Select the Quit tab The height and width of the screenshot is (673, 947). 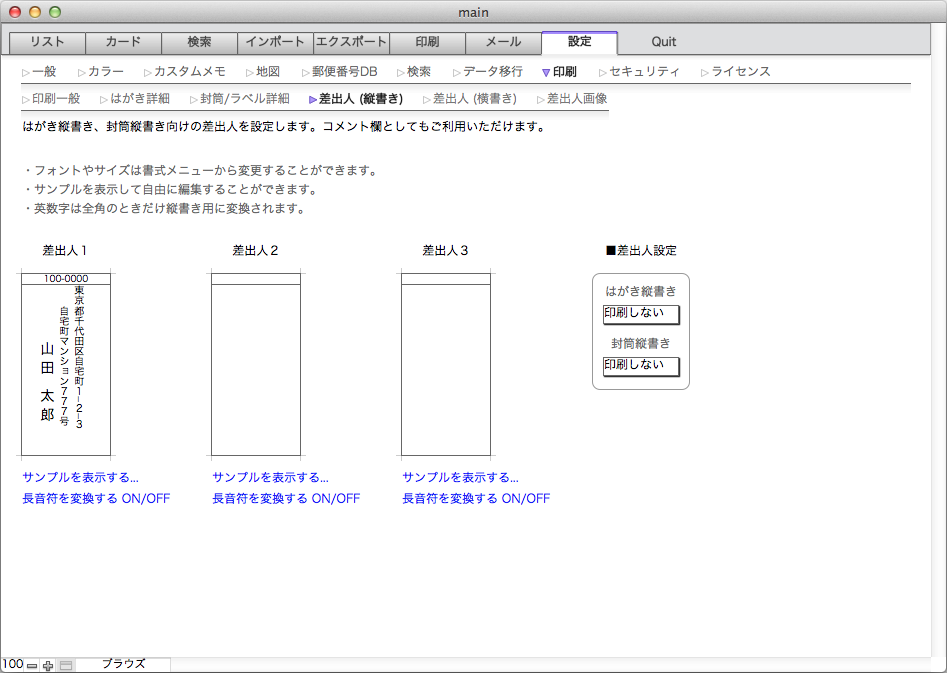point(663,42)
